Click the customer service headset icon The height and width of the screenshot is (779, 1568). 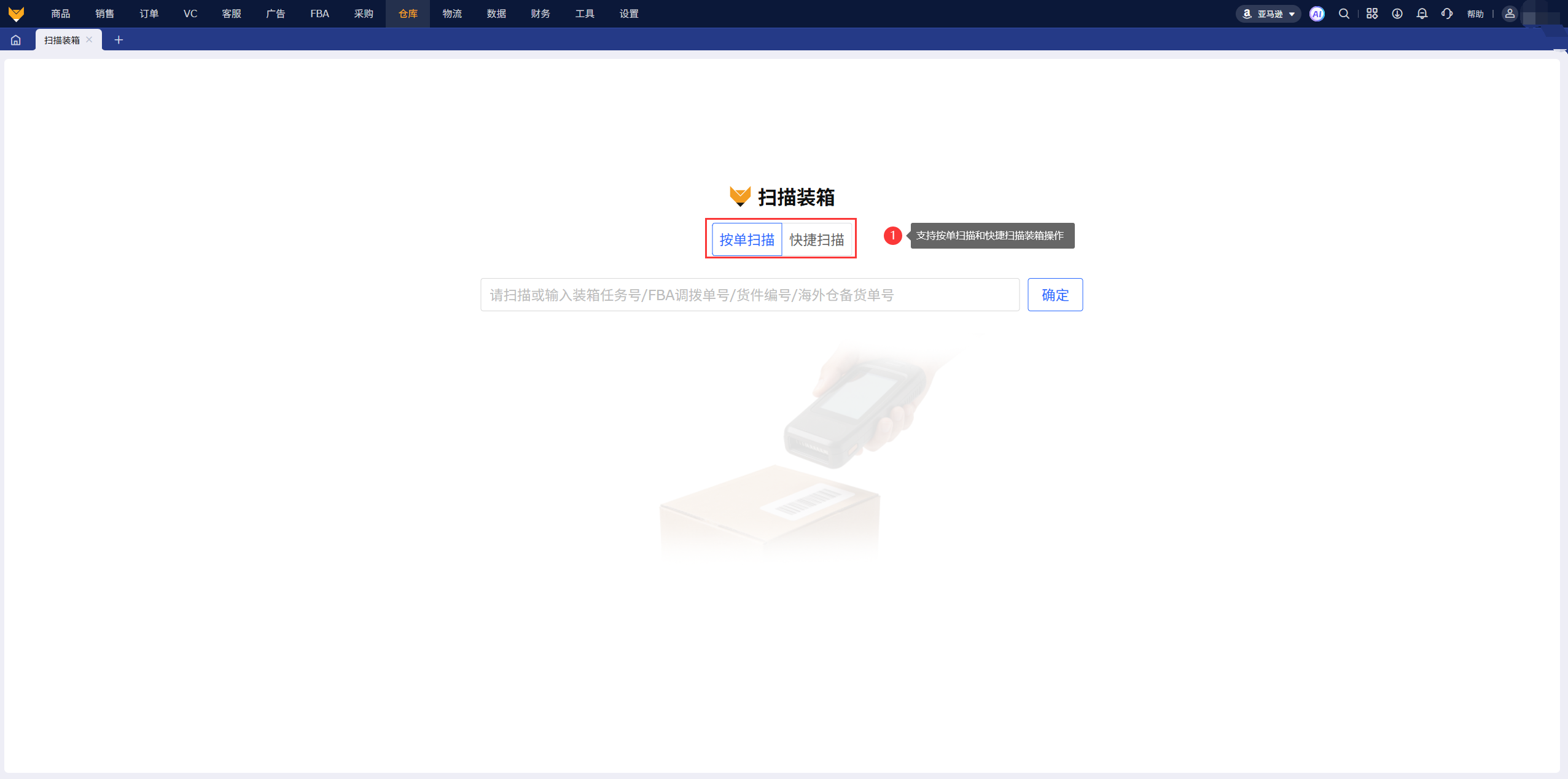coord(1447,14)
